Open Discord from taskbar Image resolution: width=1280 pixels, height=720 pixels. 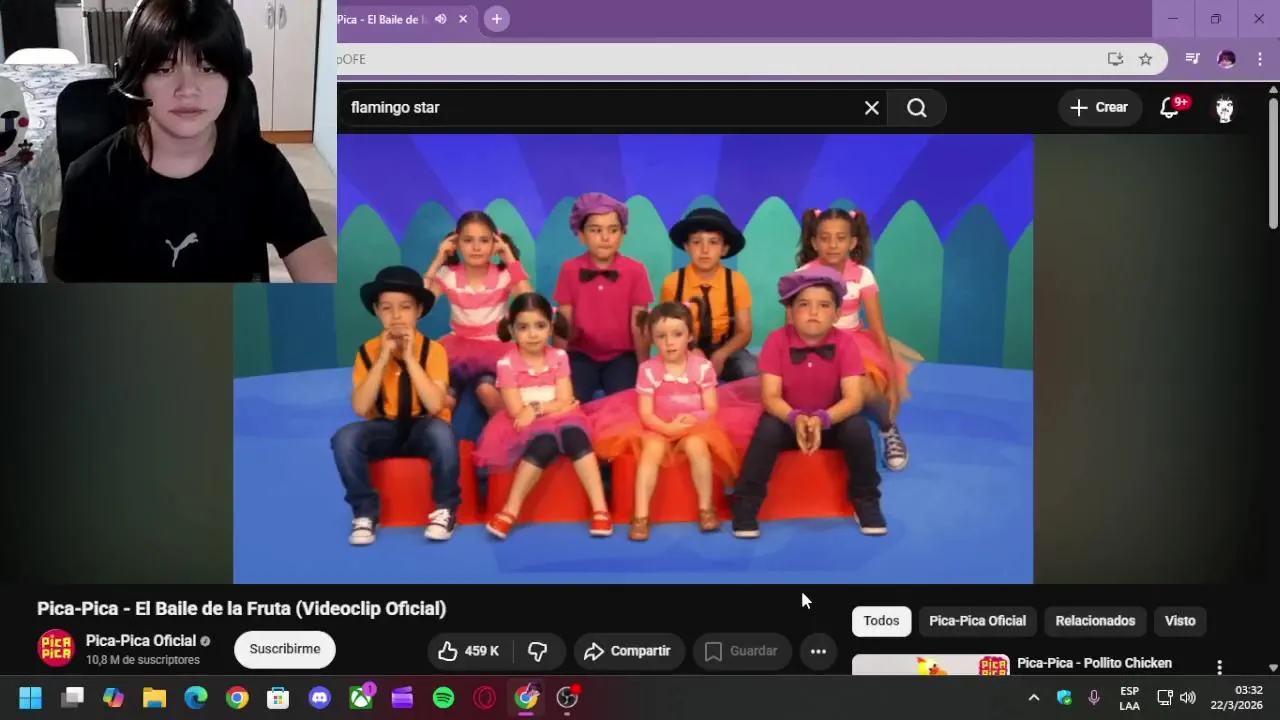[x=320, y=698]
